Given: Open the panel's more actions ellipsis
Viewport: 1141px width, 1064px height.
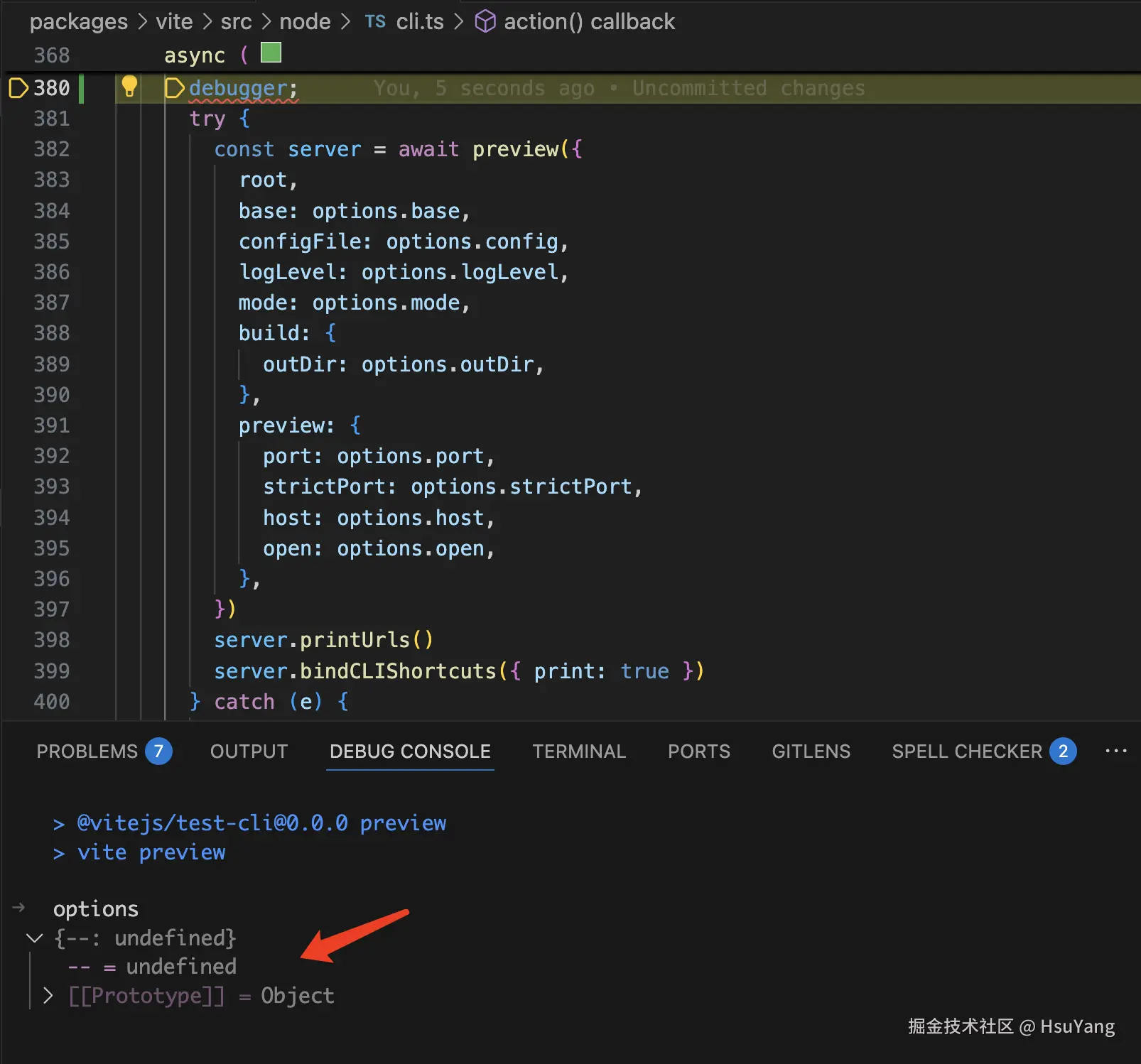Looking at the screenshot, I should pos(1116,751).
